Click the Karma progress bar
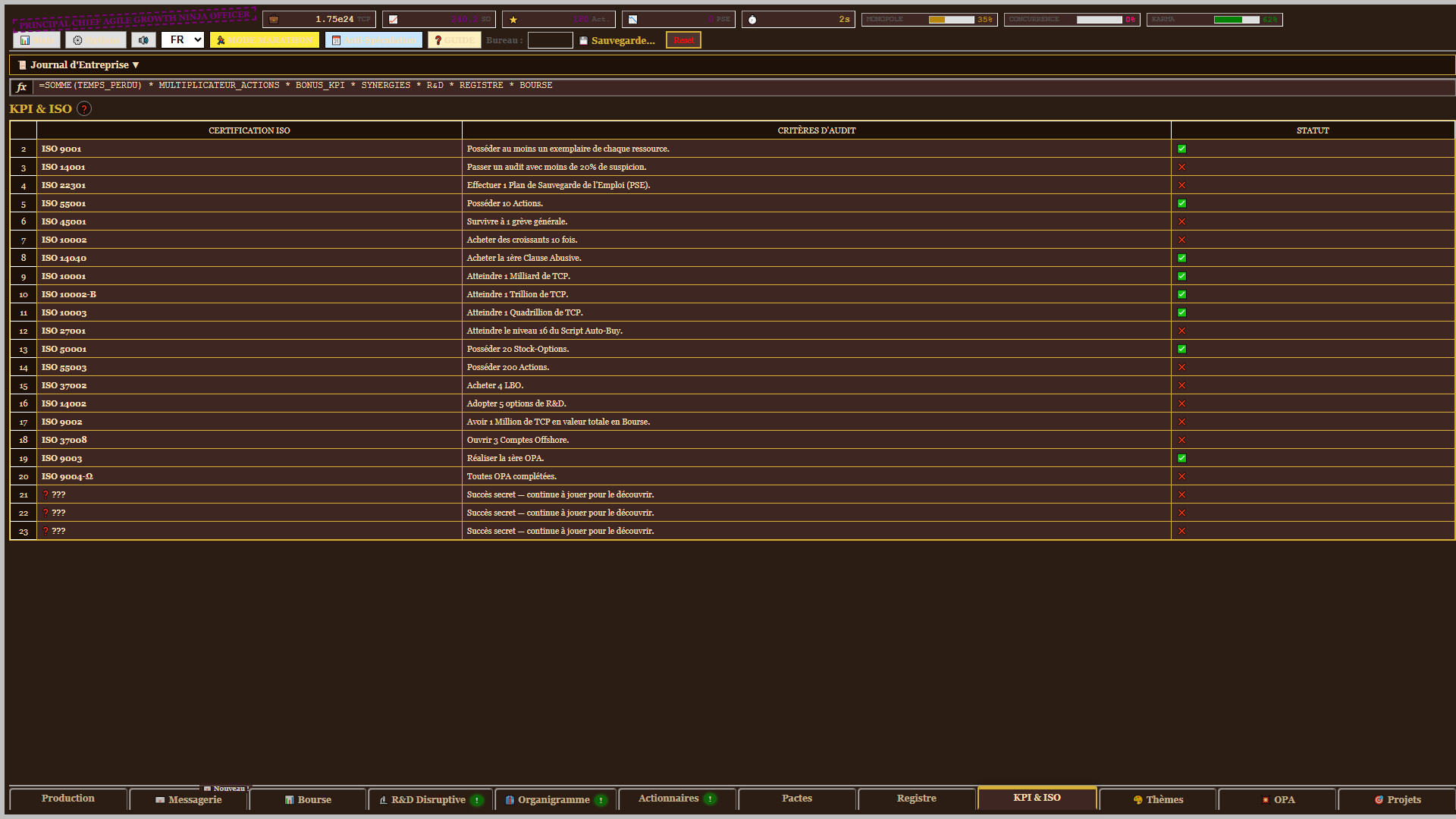This screenshot has width=1456, height=819. [1237, 20]
